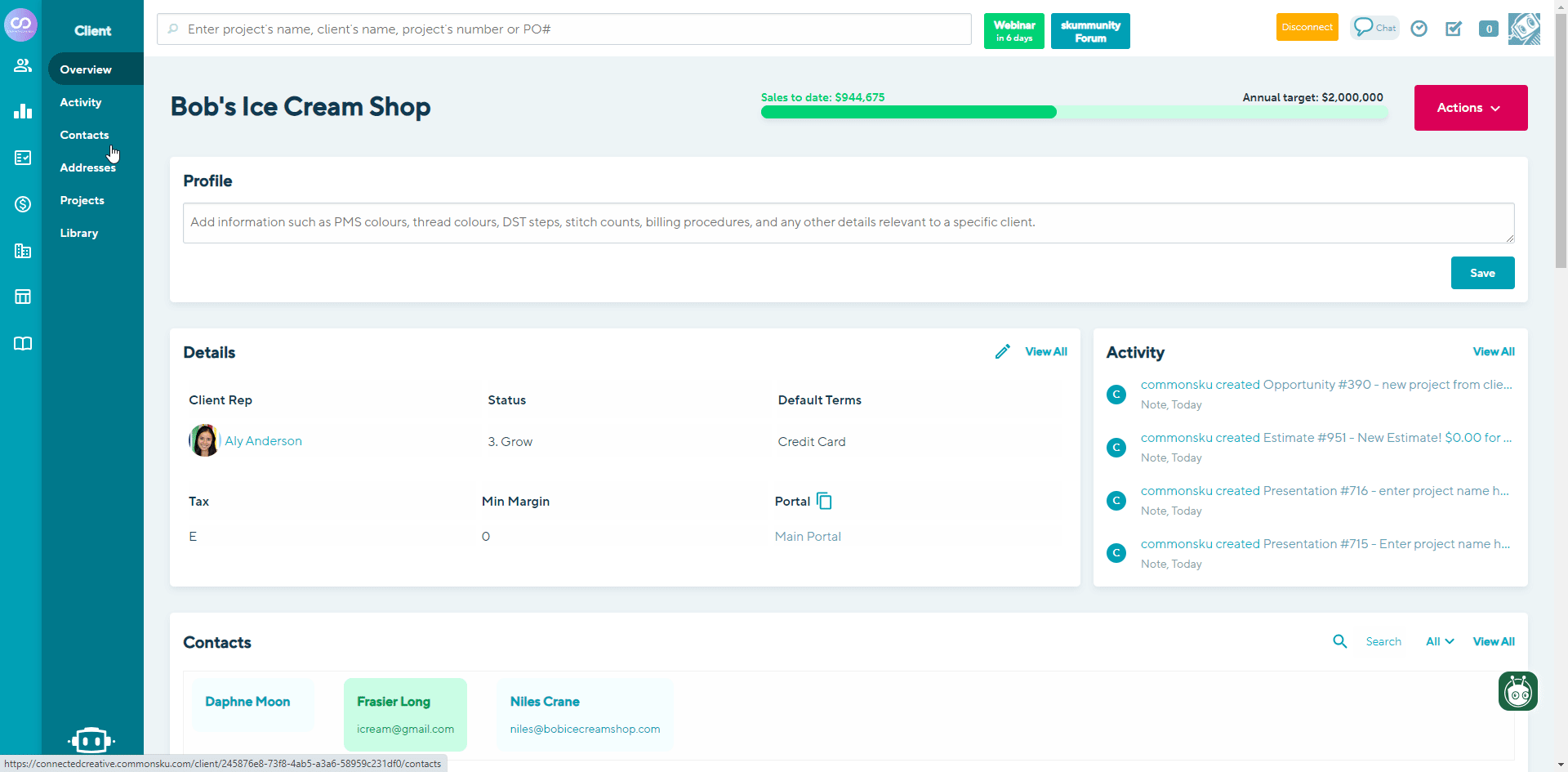The height and width of the screenshot is (772, 1568).
Task: Click the green robot help widget
Action: tap(1517, 691)
